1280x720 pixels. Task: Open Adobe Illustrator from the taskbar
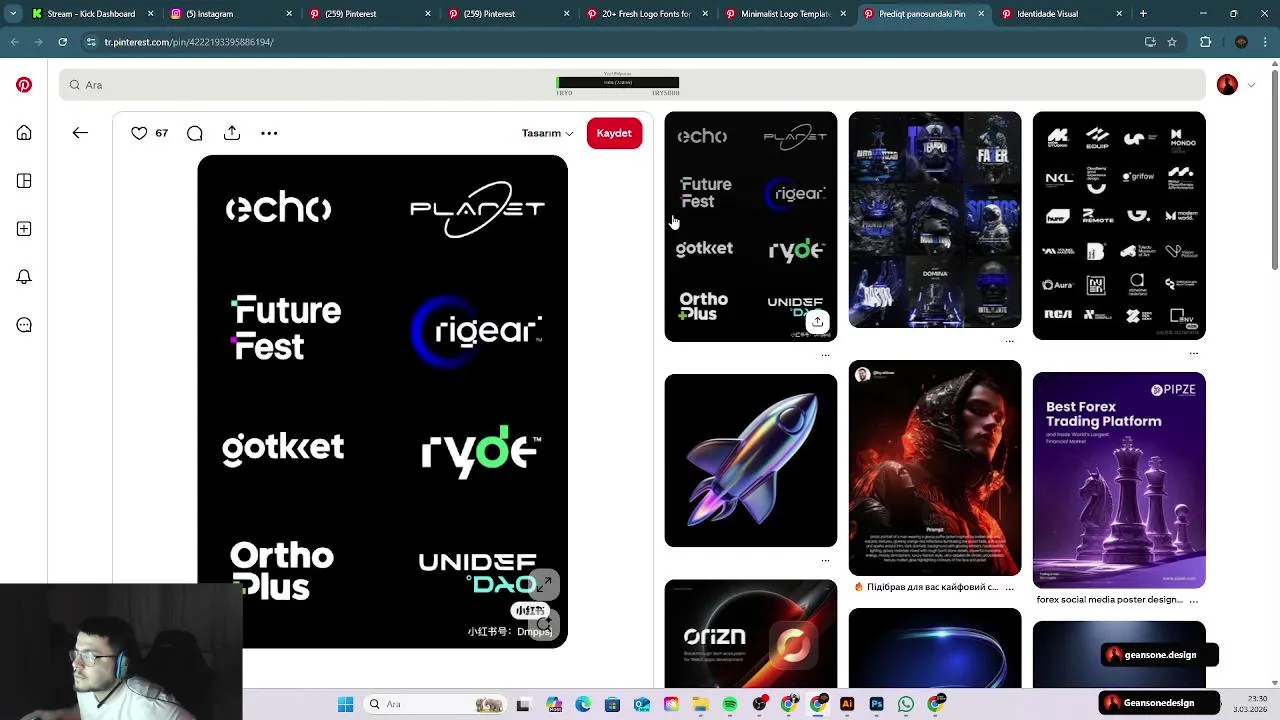[x=847, y=704]
